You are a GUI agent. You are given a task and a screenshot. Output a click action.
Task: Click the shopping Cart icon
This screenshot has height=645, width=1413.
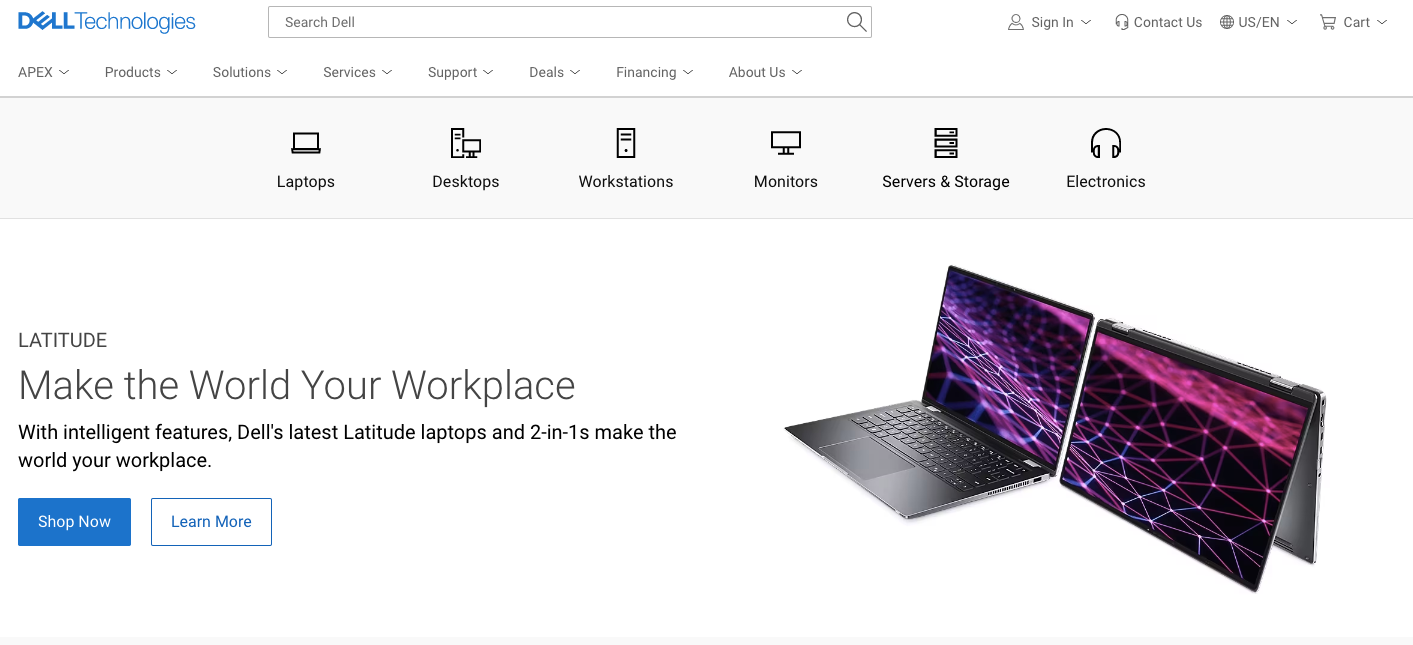[x=1328, y=22]
